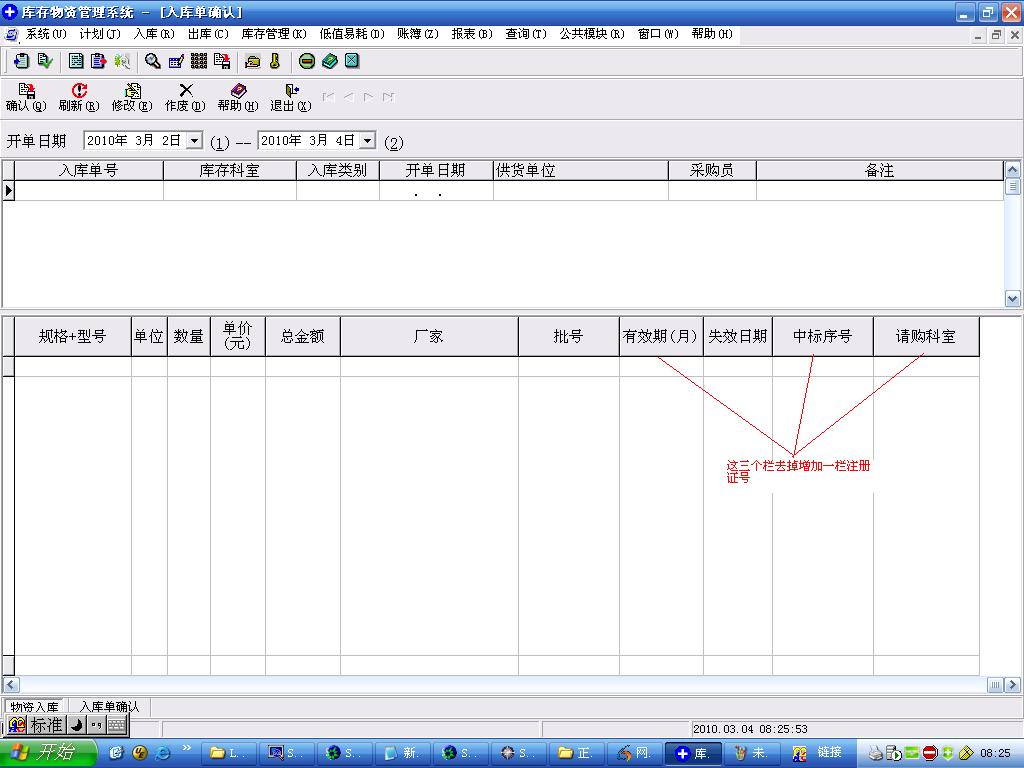The image size is (1024, 768).
Task: Click the 新. taskbar window button
Action: click(x=401, y=753)
